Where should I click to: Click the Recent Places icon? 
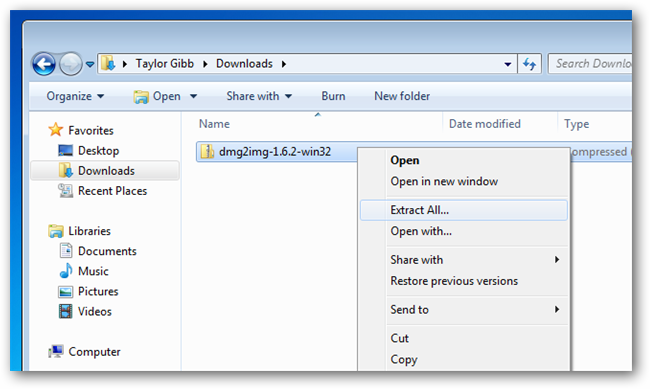[x=65, y=190]
